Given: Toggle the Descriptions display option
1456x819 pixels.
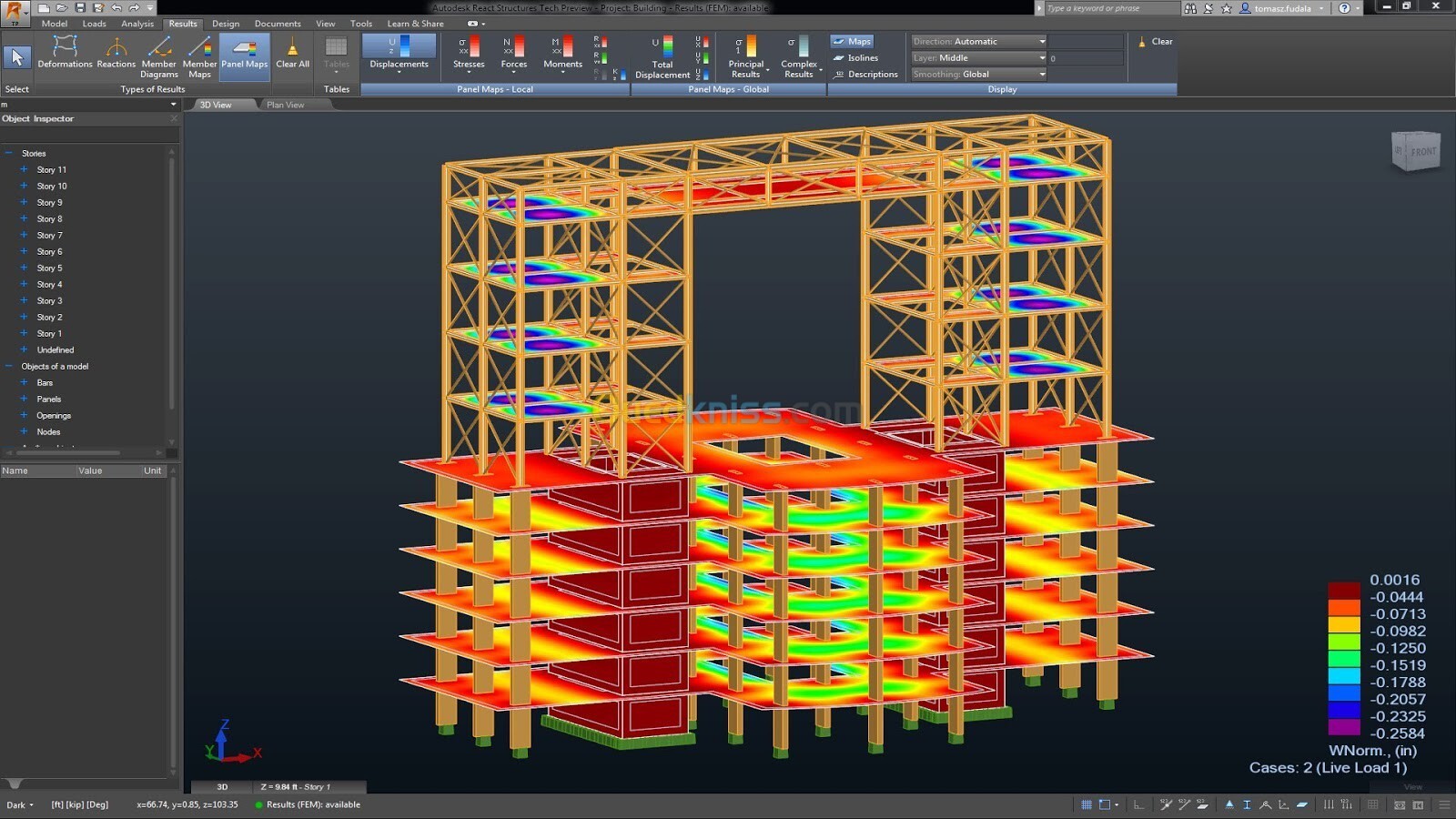Looking at the screenshot, I should click(864, 74).
